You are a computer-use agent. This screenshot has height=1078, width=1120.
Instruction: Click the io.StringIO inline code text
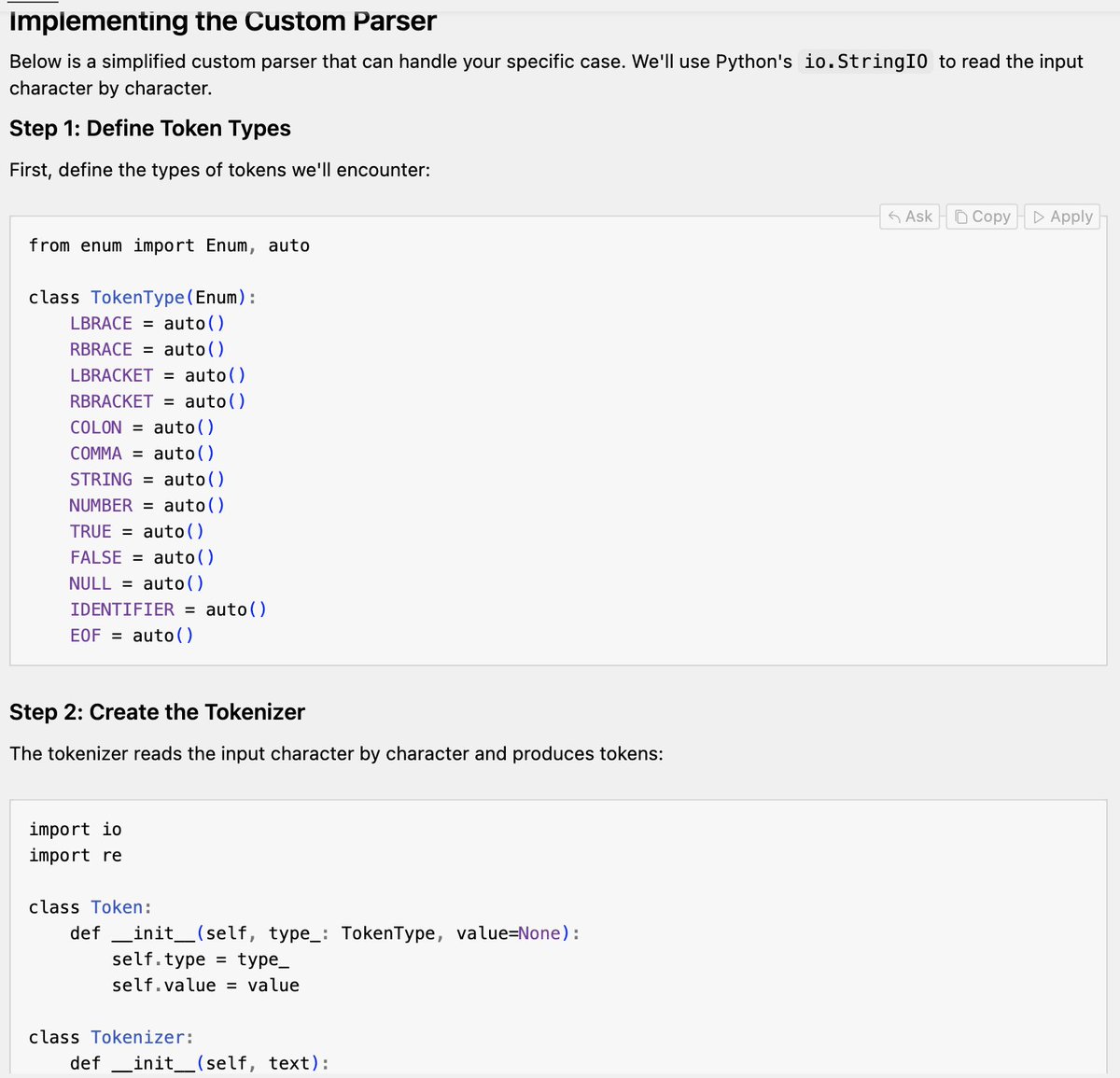865,62
